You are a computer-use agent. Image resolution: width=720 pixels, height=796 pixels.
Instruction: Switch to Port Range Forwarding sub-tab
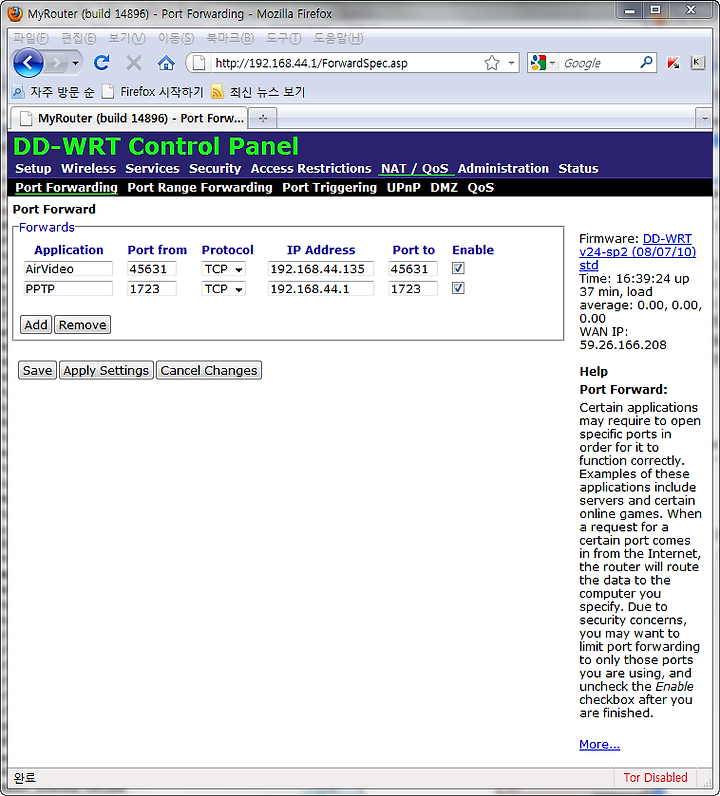(x=200, y=187)
